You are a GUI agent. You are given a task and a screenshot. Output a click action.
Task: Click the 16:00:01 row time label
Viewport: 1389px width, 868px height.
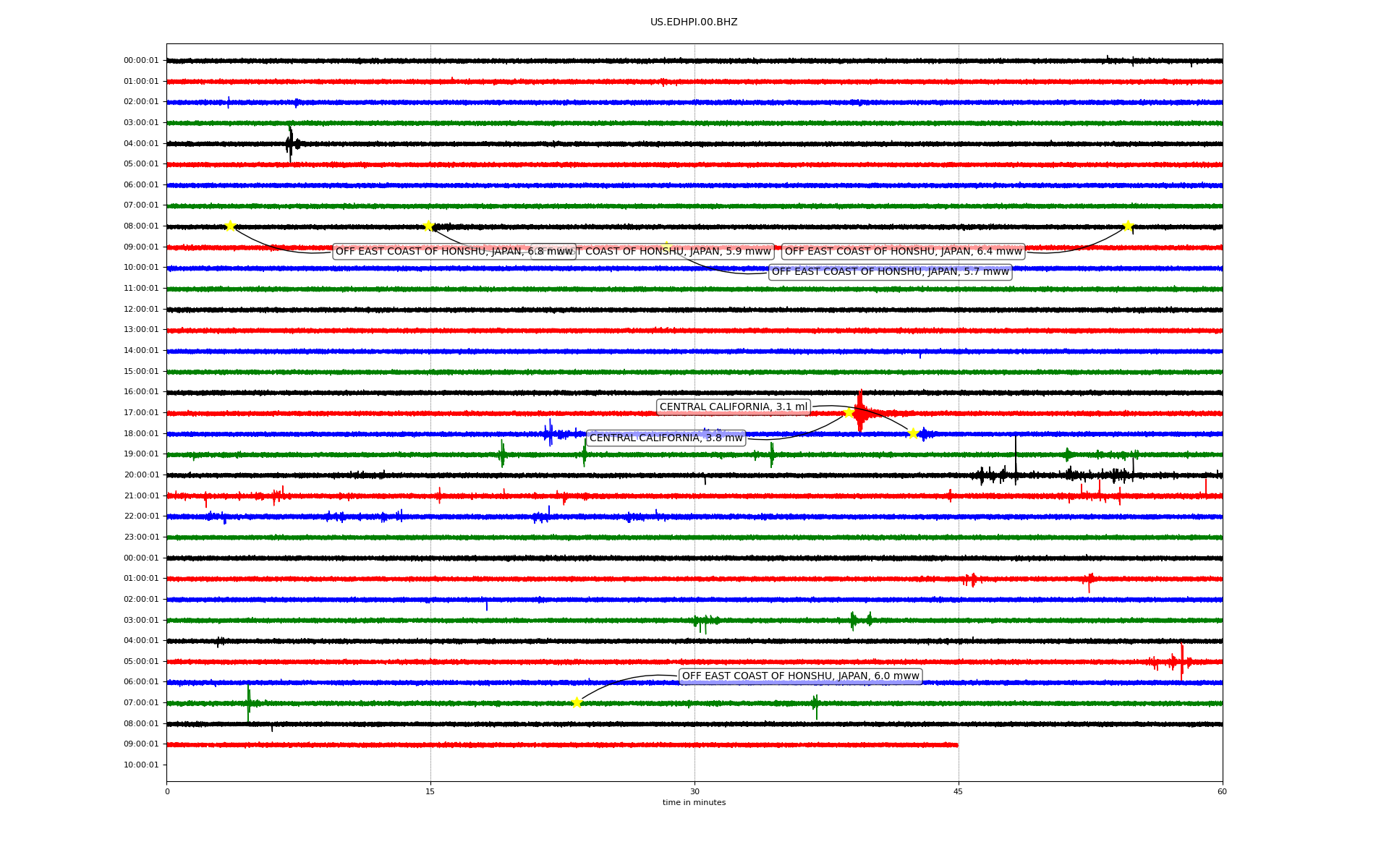tap(141, 392)
